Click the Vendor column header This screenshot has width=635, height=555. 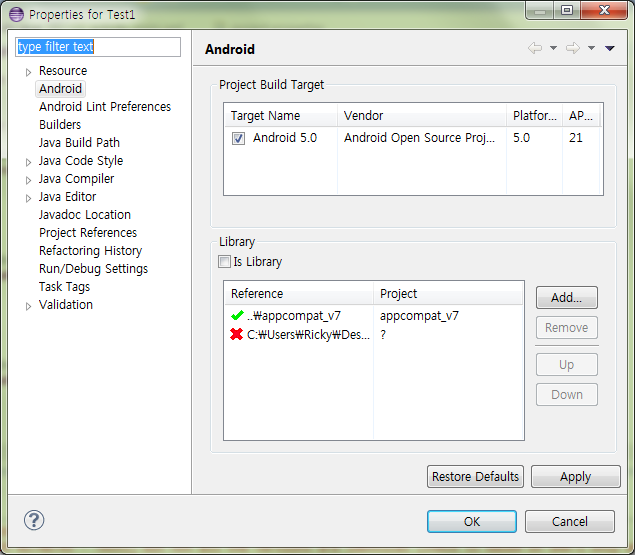pyautogui.click(x=422, y=115)
